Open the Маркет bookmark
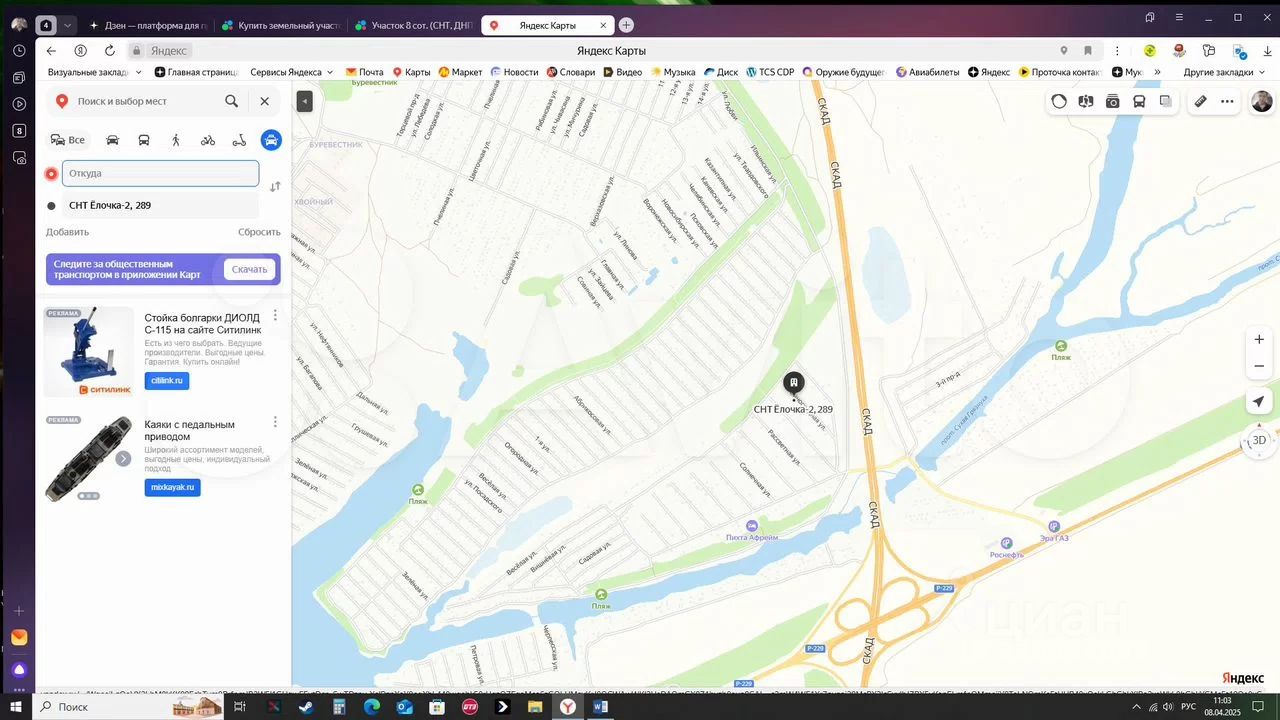1280x720 pixels. 460,72
